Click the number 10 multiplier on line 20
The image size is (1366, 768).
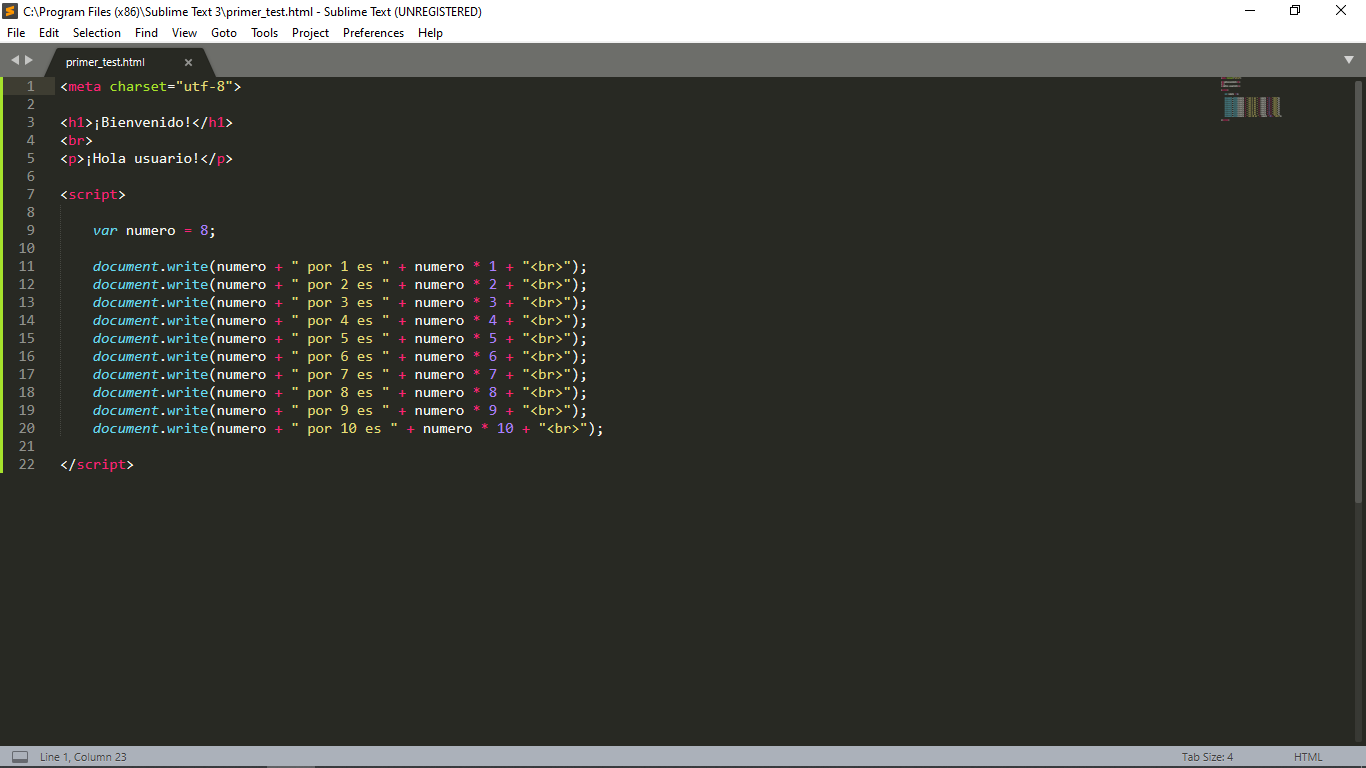505,429
